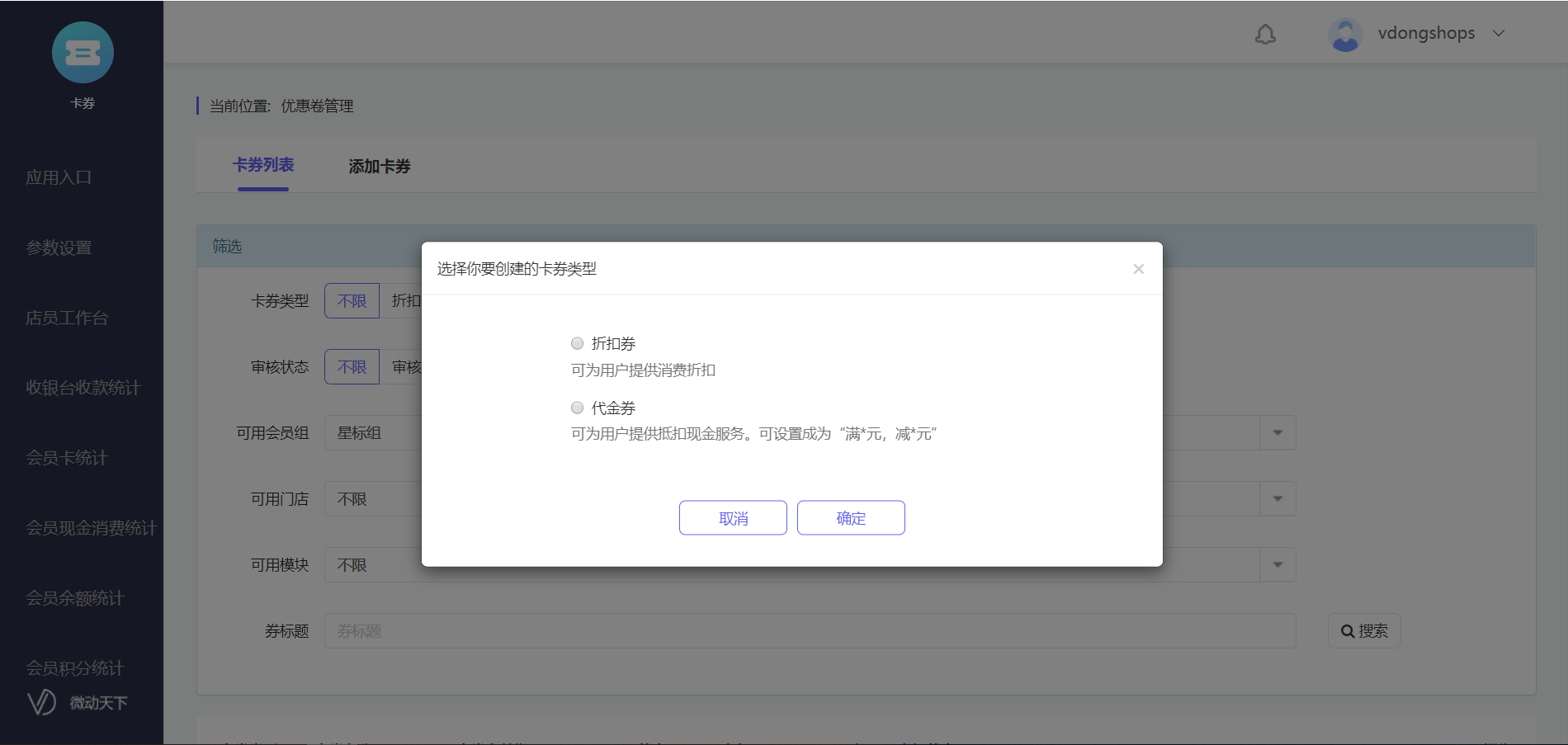Open the 可用门店 dropdown arrow
The height and width of the screenshot is (745, 1568).
point(1278,499)
